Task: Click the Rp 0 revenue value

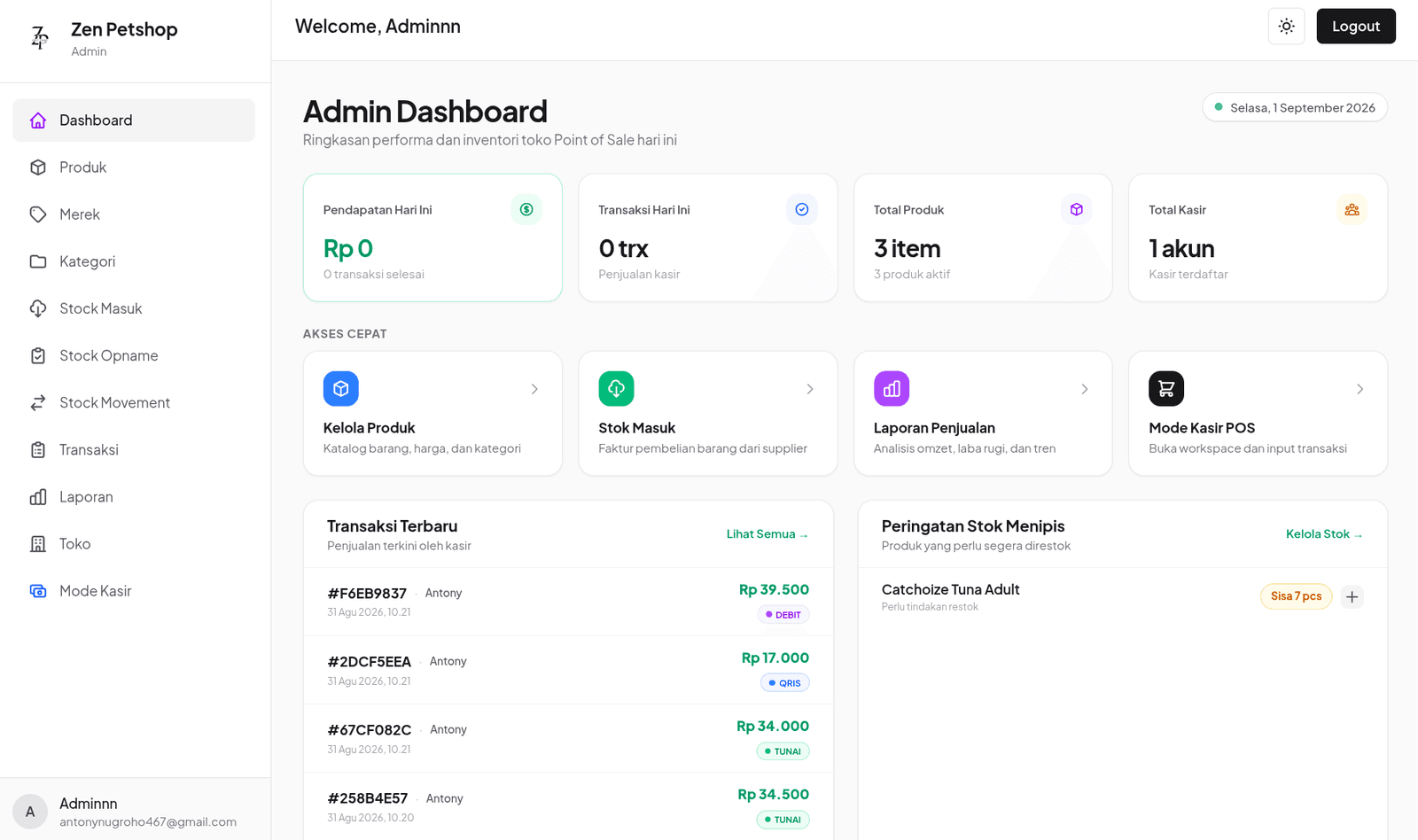Action: click(x=348, y=249)
